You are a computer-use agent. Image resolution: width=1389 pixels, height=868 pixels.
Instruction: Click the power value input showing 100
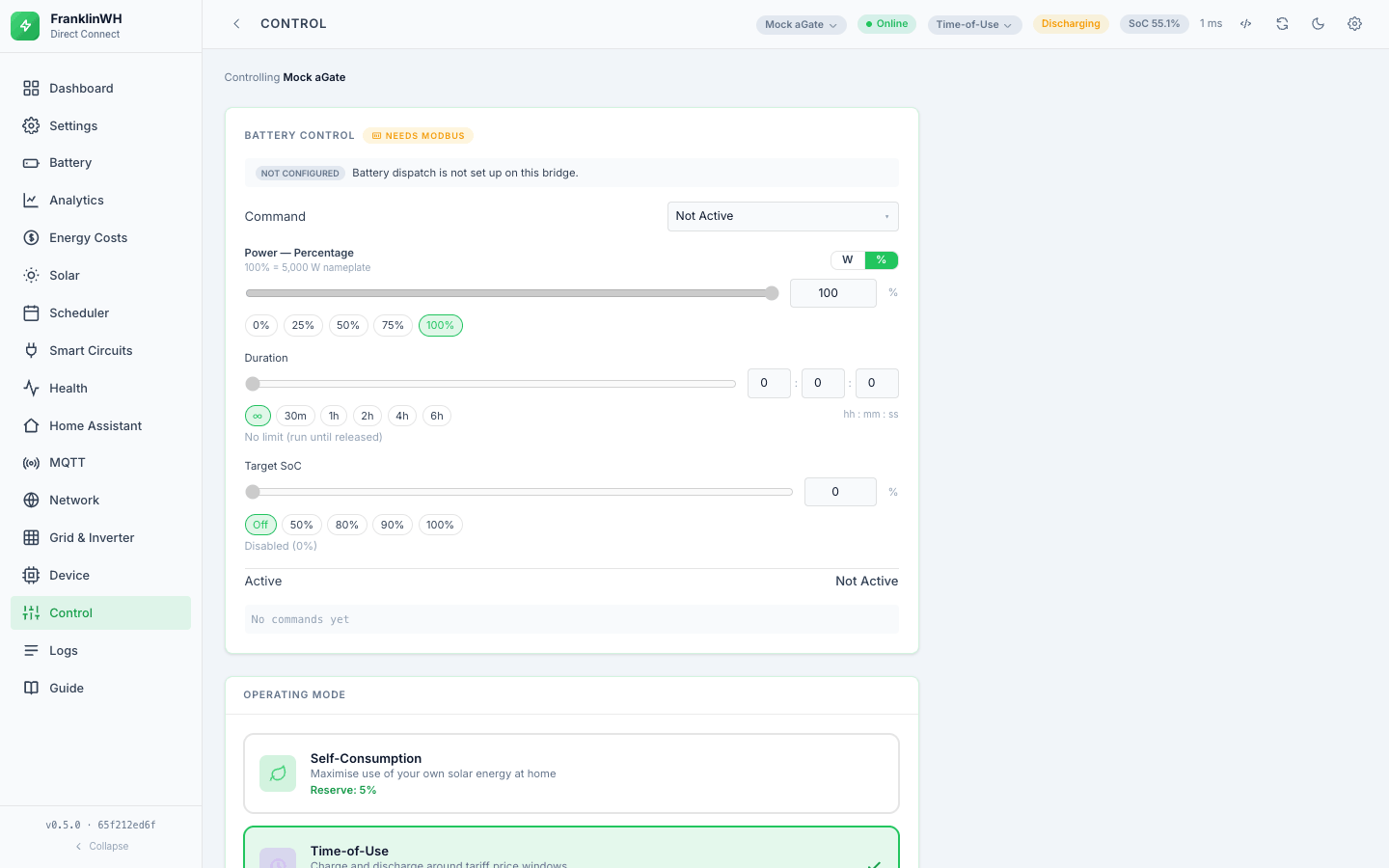[833, 293]
